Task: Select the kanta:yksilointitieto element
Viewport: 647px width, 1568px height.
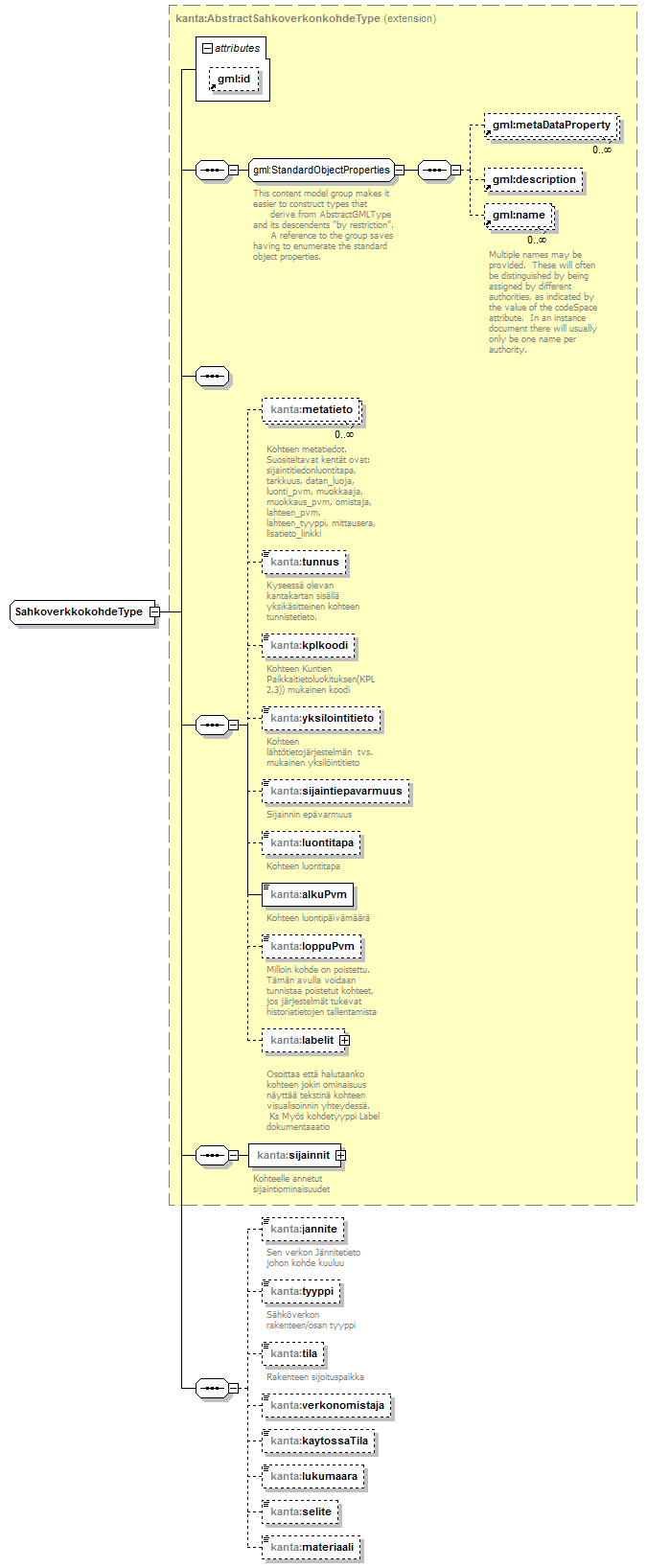Action: [x=321, y=719]
